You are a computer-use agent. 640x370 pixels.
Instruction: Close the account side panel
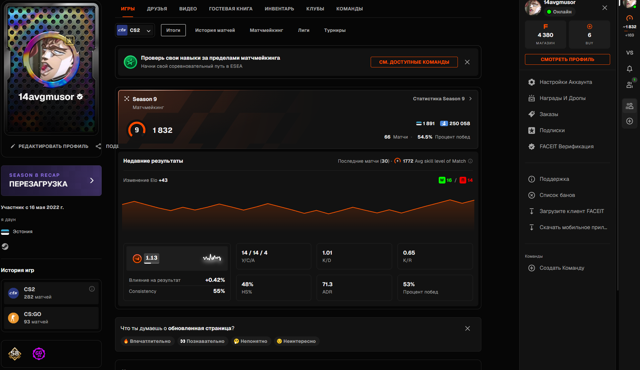[x=604, y=8]
